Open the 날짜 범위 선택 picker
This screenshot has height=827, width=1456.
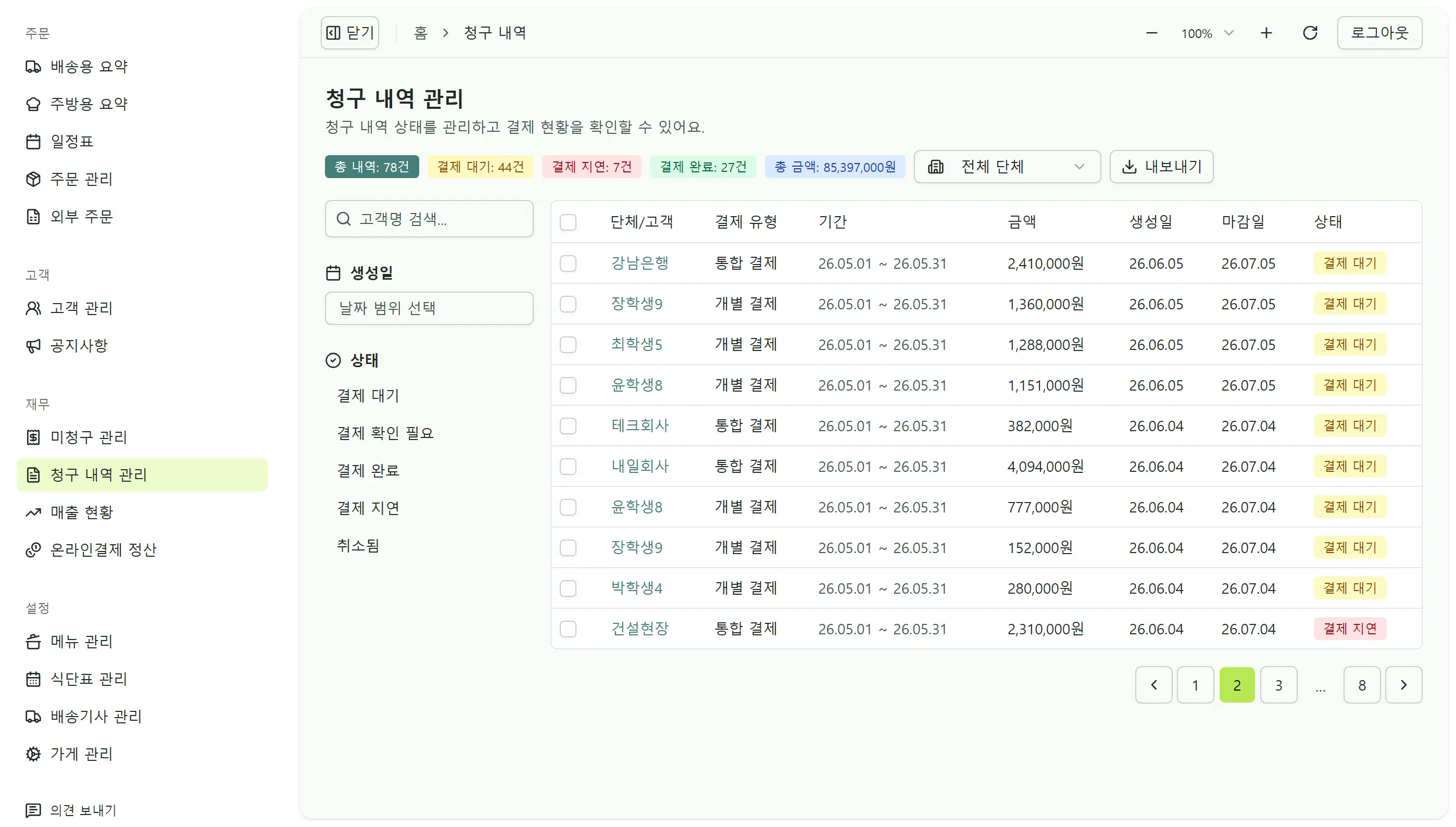[429, 308]
